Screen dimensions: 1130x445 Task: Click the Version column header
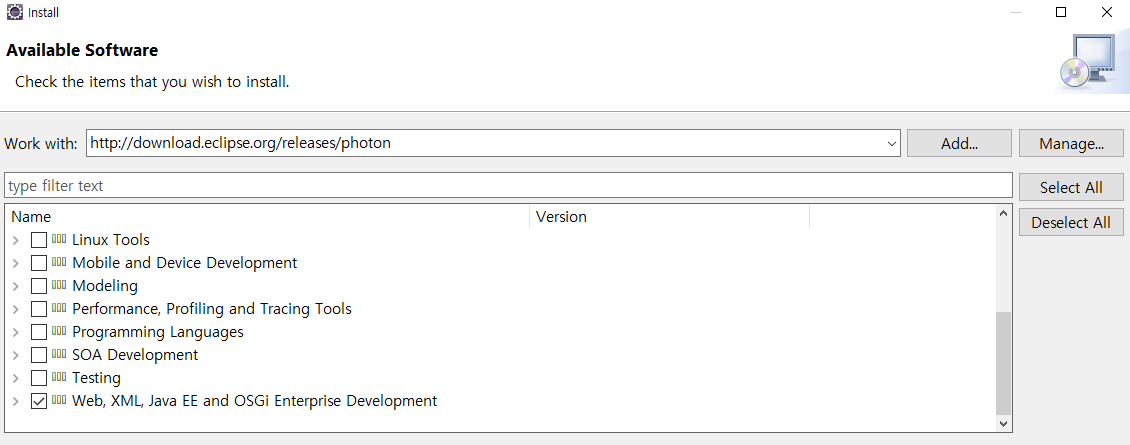[669, 216]
